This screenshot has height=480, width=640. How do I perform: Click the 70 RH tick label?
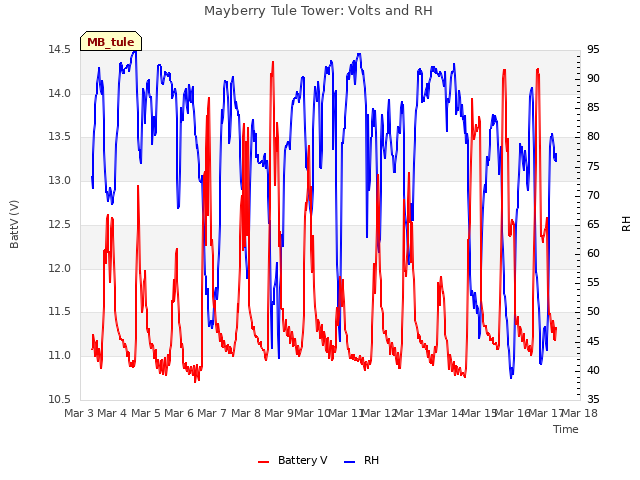pos(593,196)
